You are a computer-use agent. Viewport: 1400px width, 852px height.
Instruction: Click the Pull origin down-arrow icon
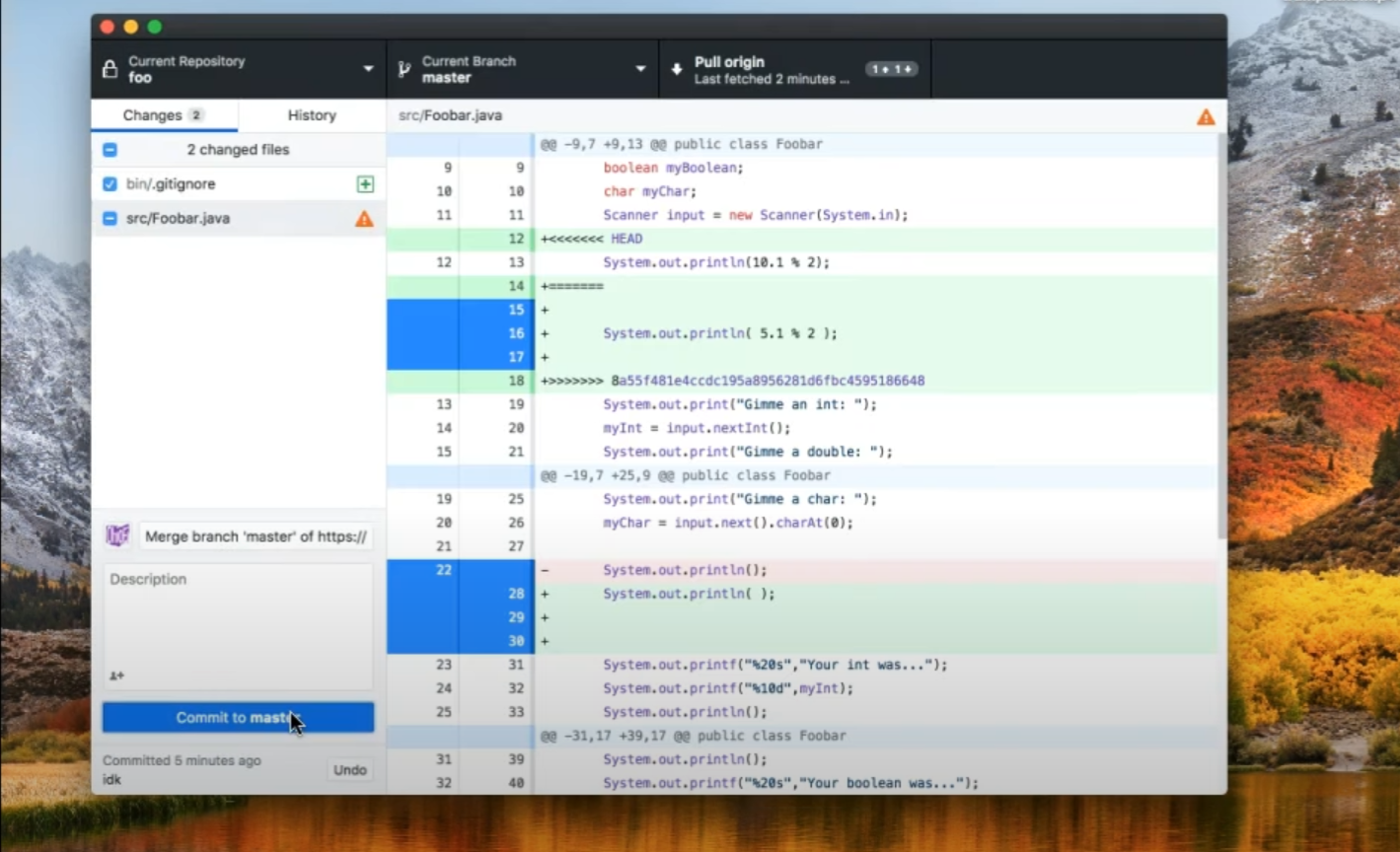pos(677,69)
